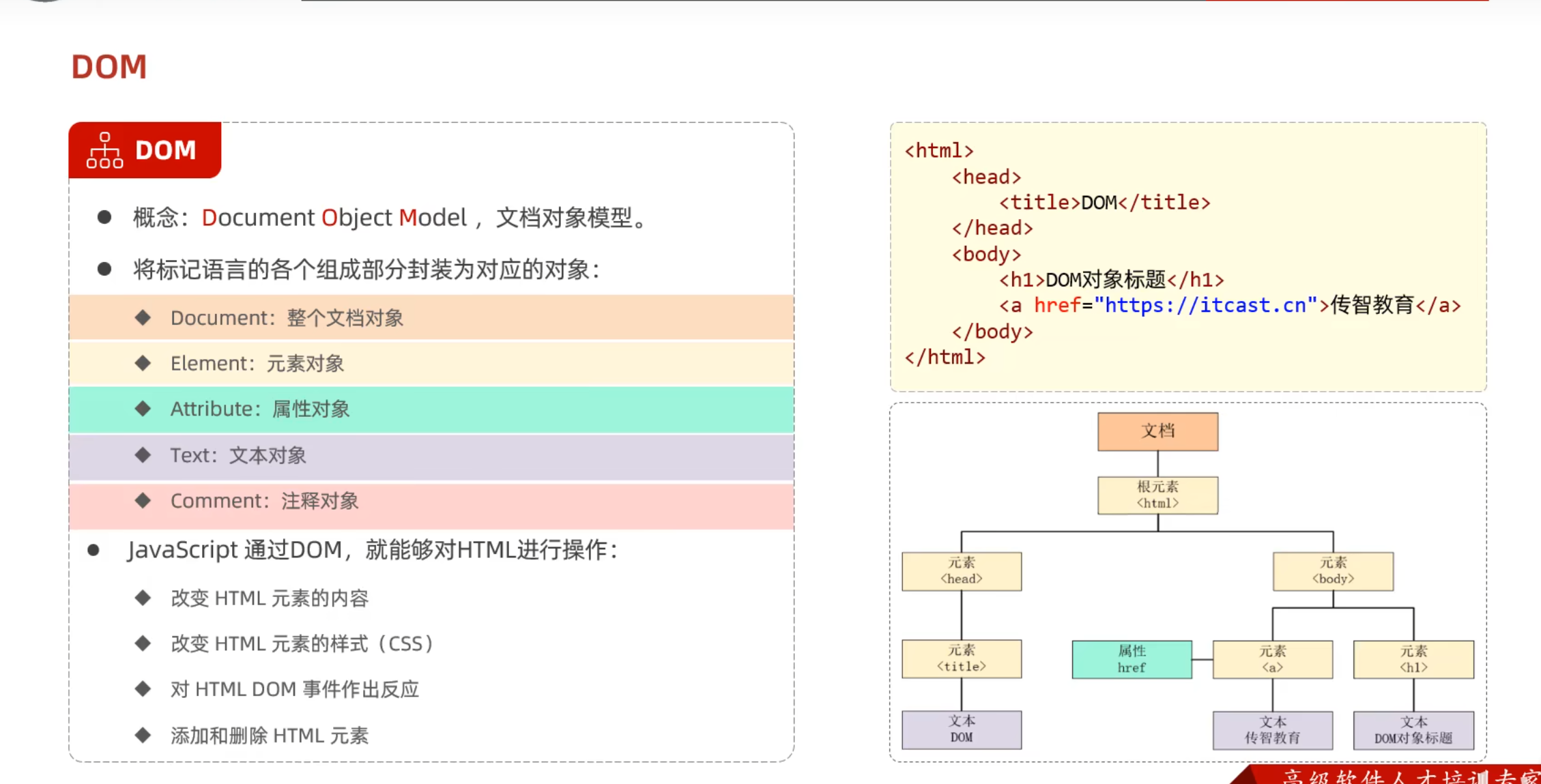Click the green 属性 href node
This screenshot has height=784, width=1541.
click(x=1132, y=659)
